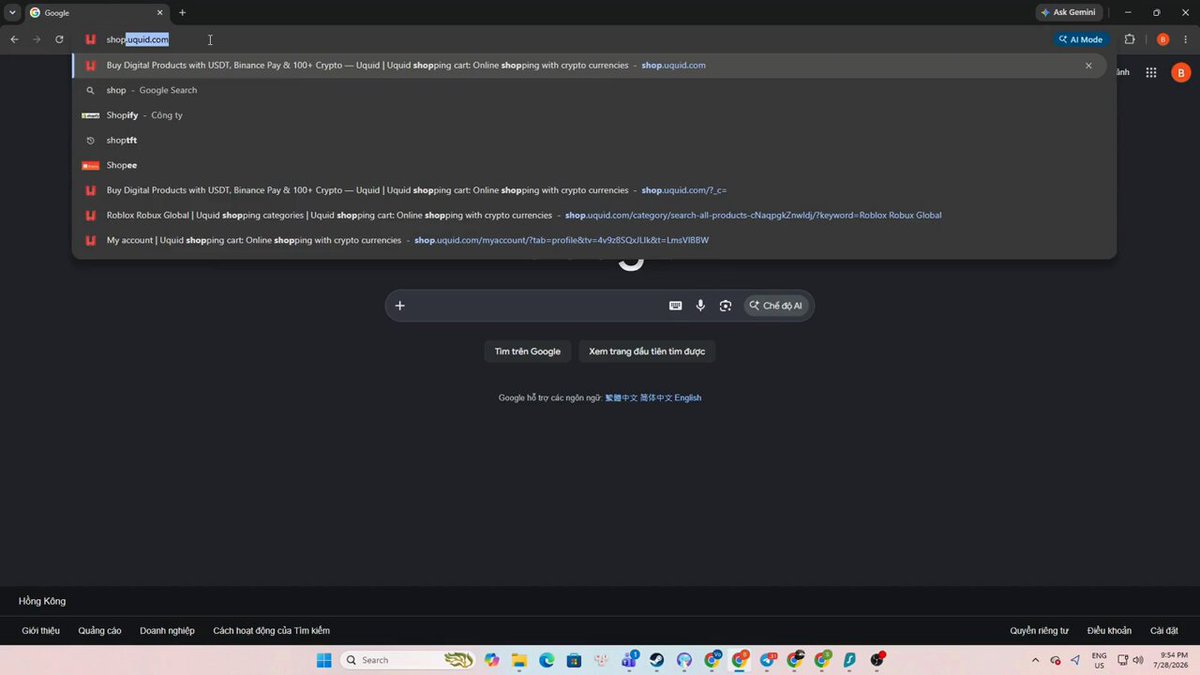Image resolution: width=1200 pixels, height=675 pixels.
Task: Open the Chrome three-dot menu
Action: click(1187, 39)
